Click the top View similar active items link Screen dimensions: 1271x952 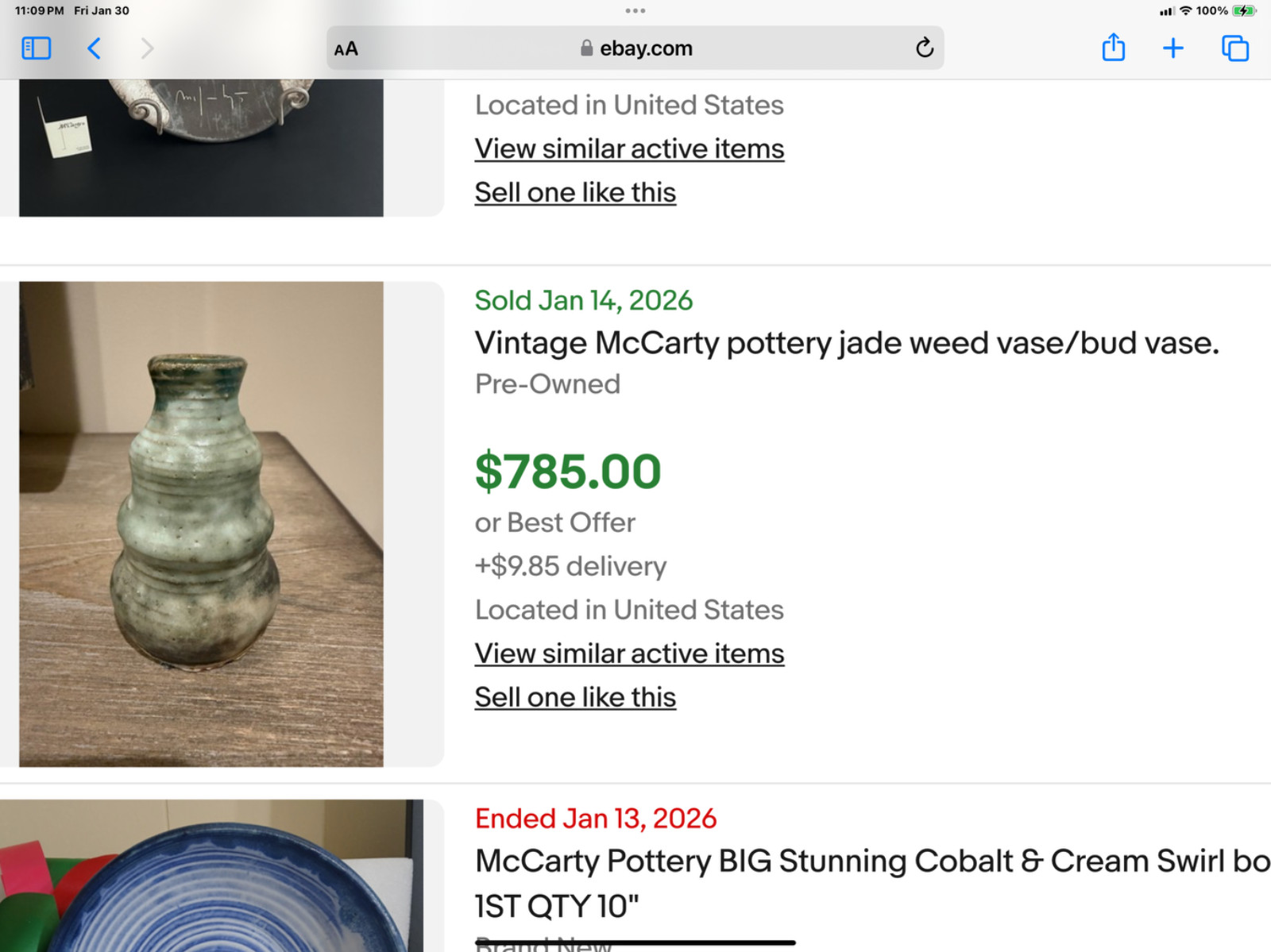point(629,148)
